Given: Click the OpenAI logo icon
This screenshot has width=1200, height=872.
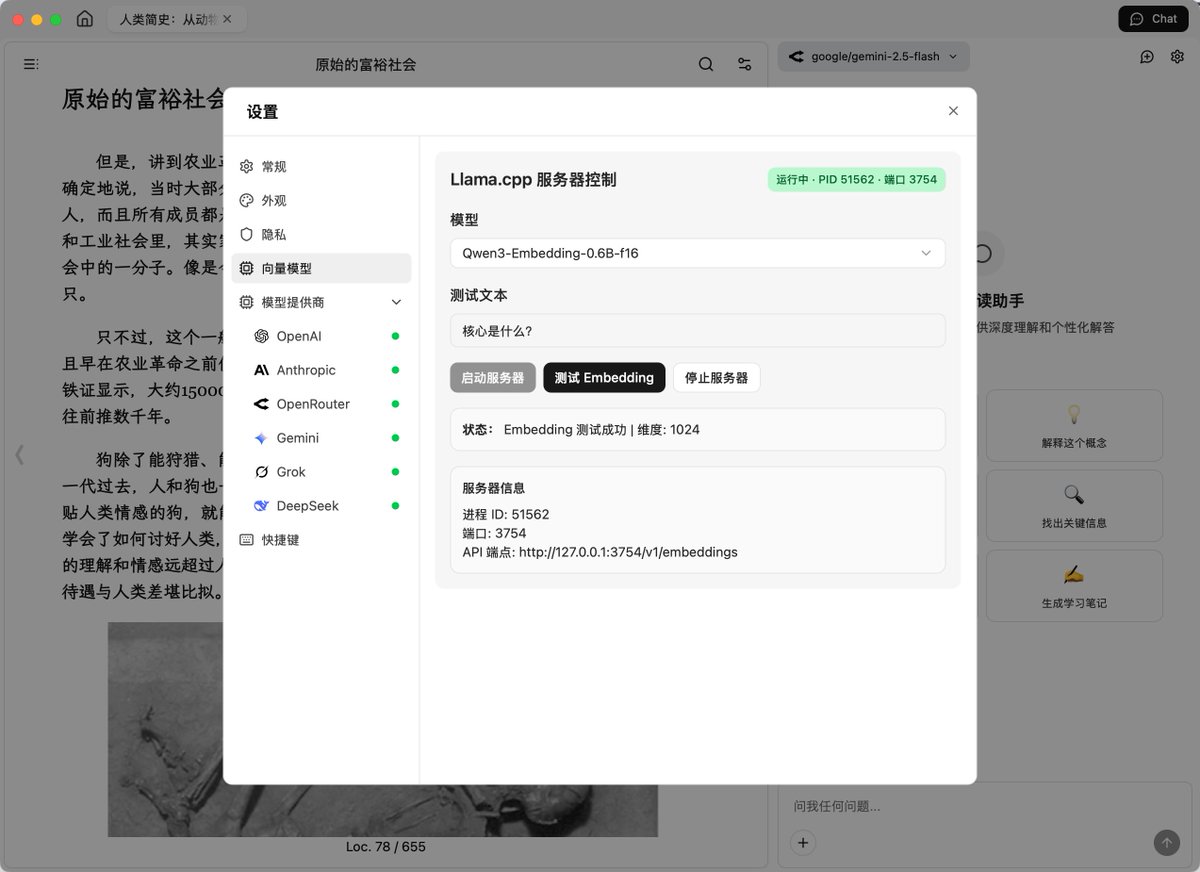Looking at the screenshot, I should pyautogui.click(x=261, y=336).
